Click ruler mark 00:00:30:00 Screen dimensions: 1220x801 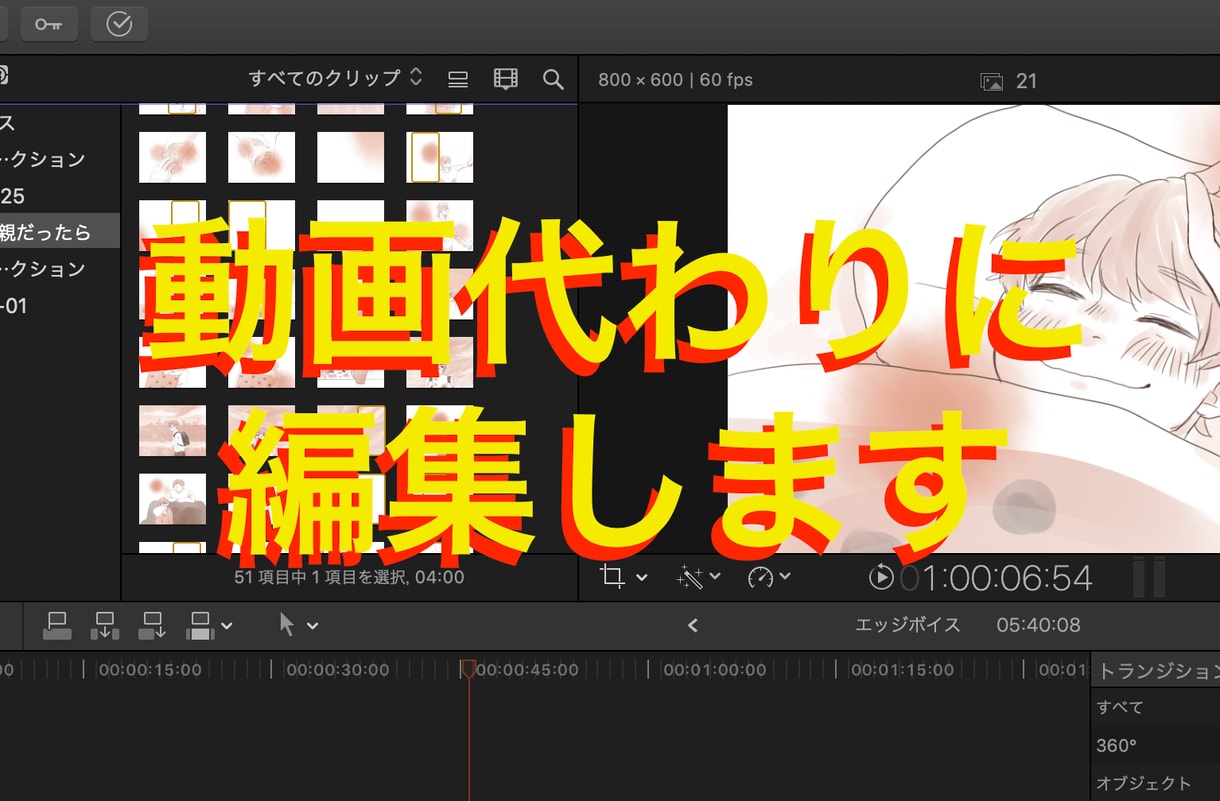click(x=338, y=670)
